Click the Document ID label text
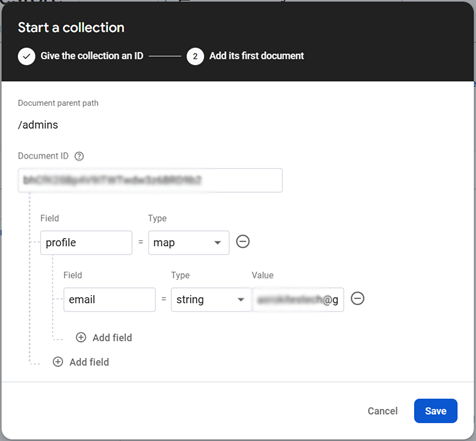Screen dimensions: 476x441 pos(43,156)
